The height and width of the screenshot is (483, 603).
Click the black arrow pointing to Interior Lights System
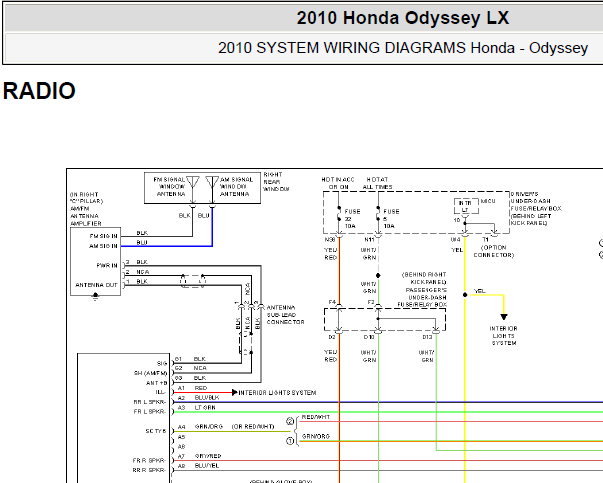(x=503, y=317)
